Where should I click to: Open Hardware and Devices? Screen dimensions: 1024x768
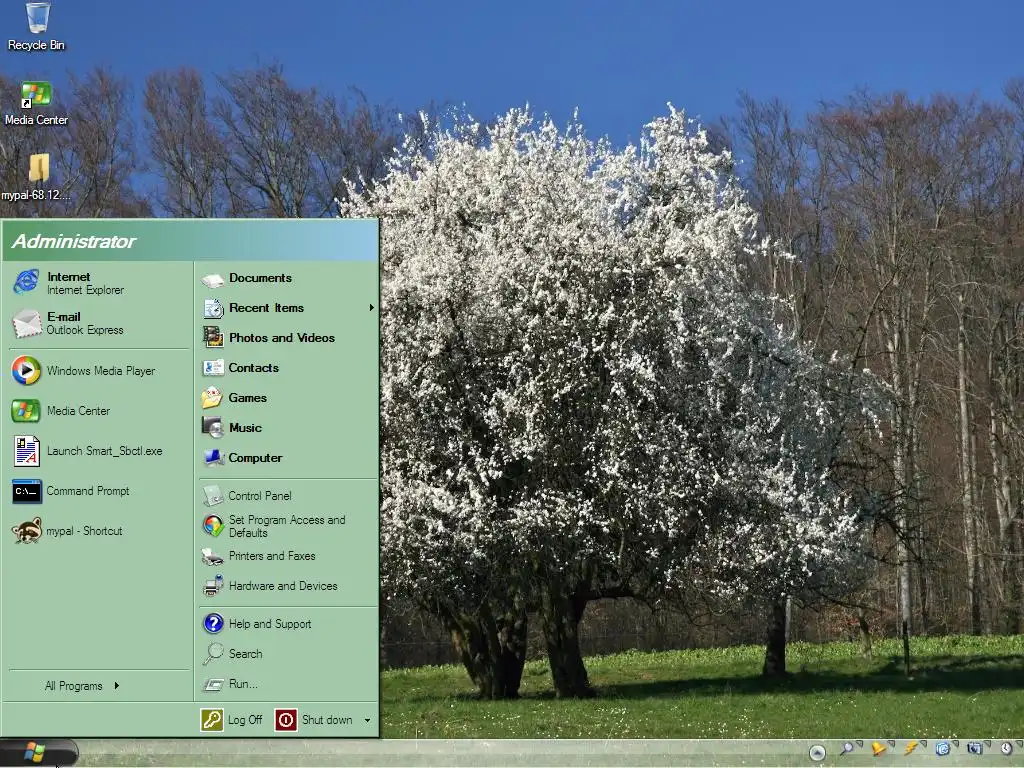point(288,586)
